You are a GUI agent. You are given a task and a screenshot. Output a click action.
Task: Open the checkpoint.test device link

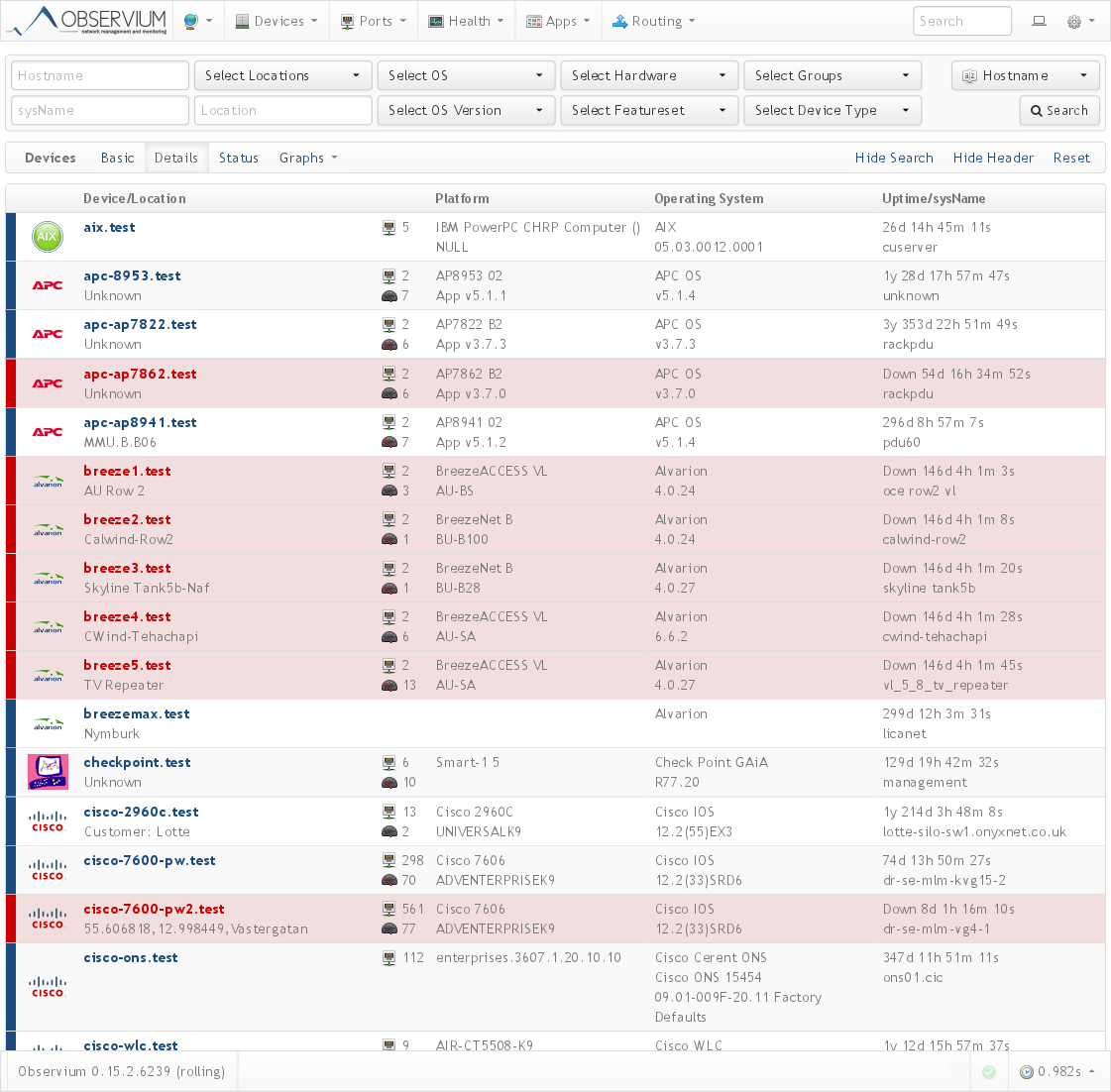click(138, 762)
